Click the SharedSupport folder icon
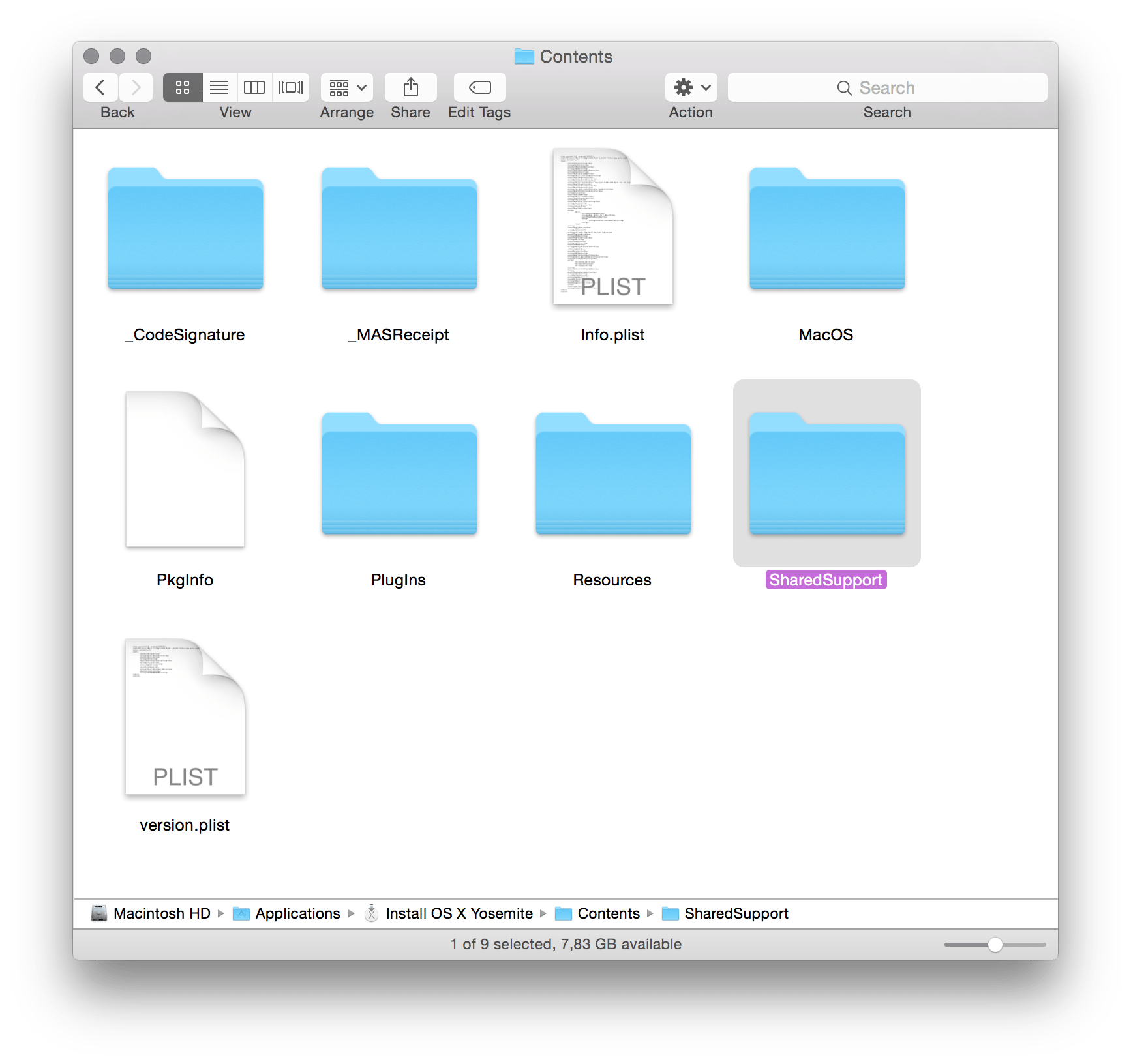The width and height of the screenshot is (1131, 1064). point(827,473)
